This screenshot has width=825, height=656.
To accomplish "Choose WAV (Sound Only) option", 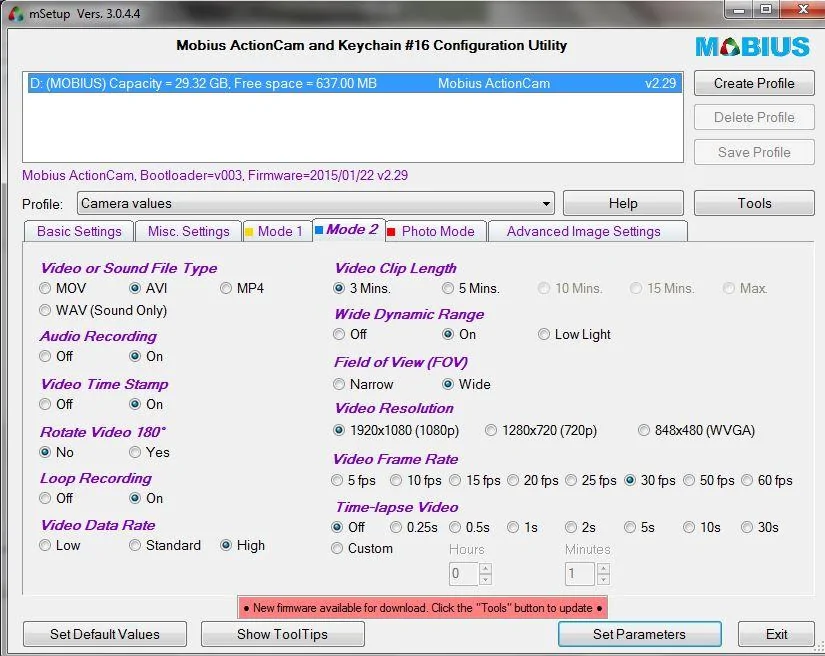I will click(103, 310).
